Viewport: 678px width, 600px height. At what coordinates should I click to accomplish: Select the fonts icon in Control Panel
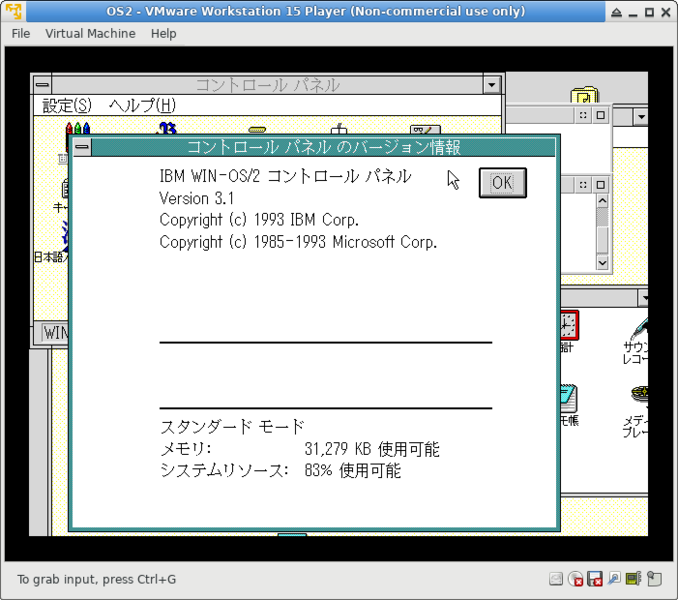pyautogui.click(x=168, y=128)
